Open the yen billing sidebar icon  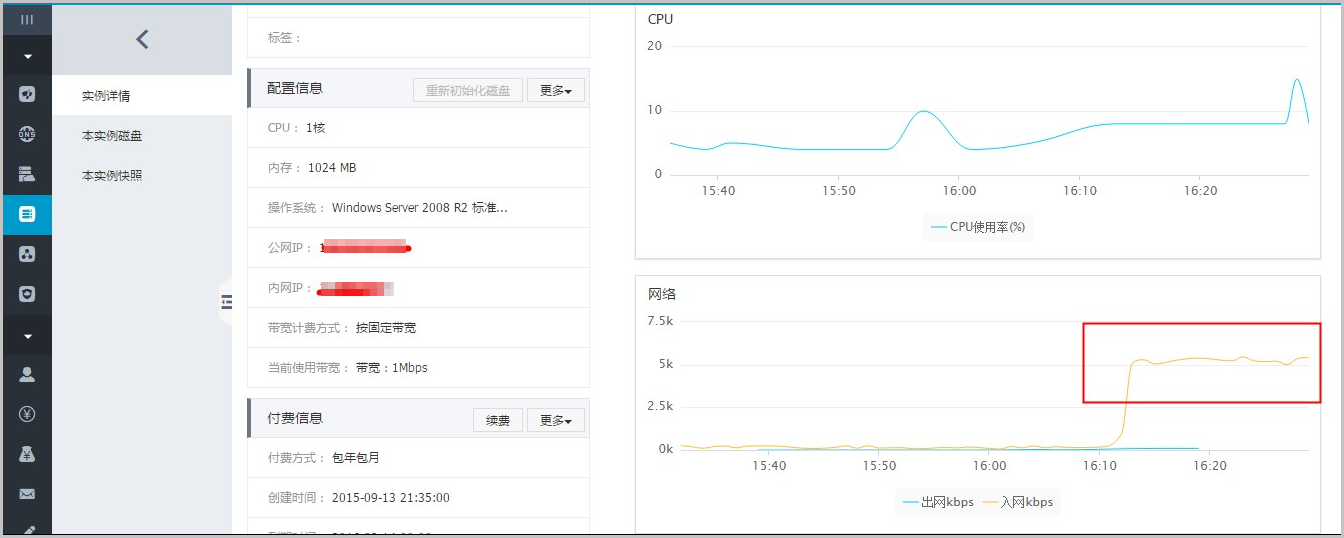[x=27, y=414]
